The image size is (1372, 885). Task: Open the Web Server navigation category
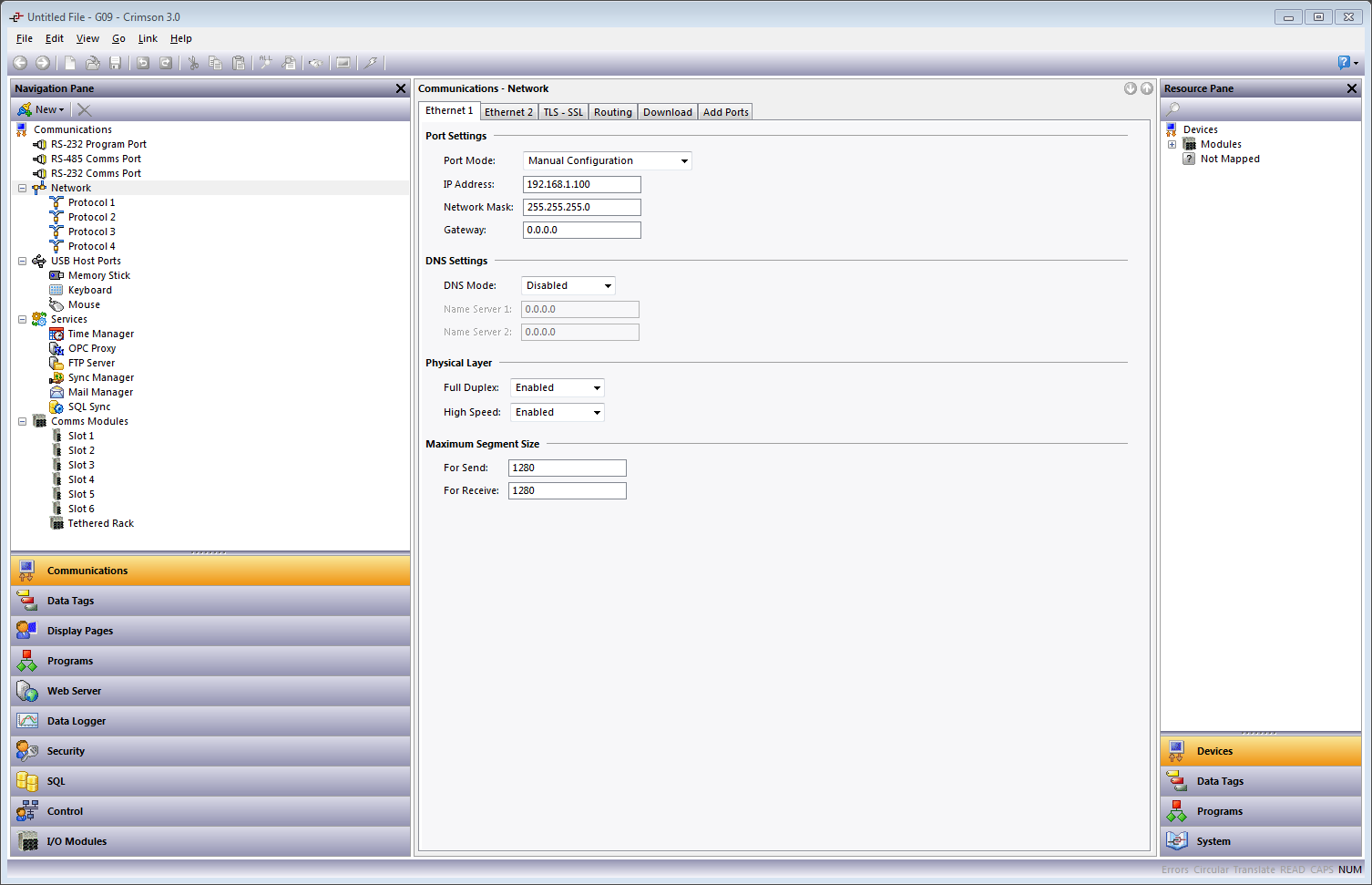[210, 691]
